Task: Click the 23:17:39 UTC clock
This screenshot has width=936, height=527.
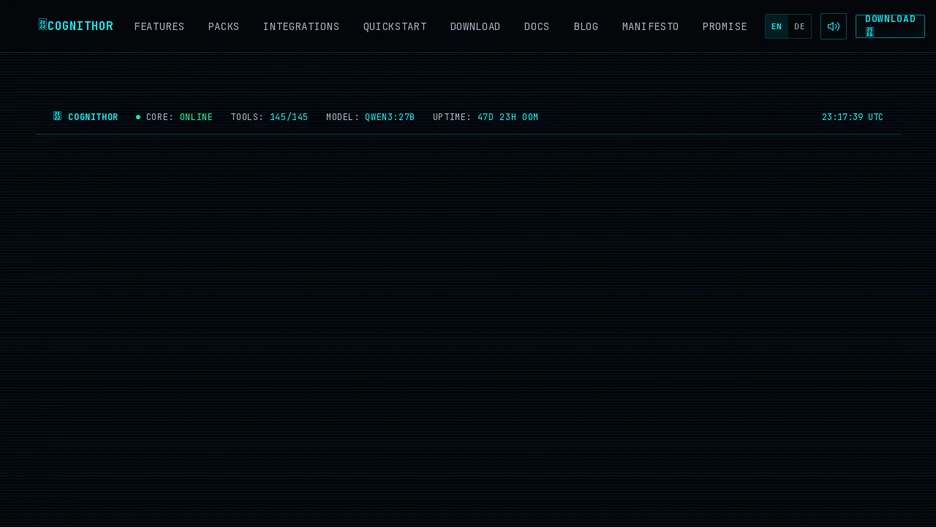Action: [852, 117]
